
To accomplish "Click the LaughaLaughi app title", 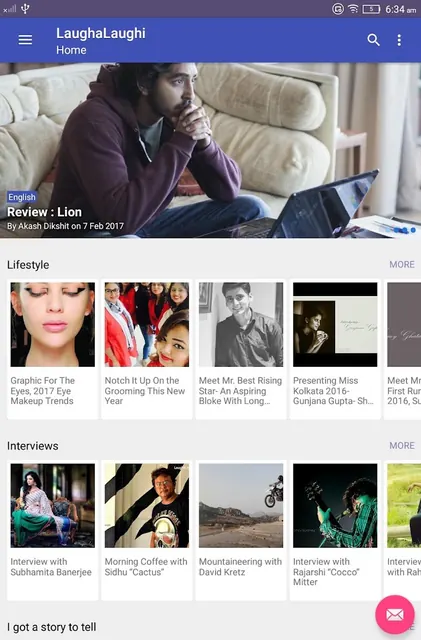I will (101, 33).
